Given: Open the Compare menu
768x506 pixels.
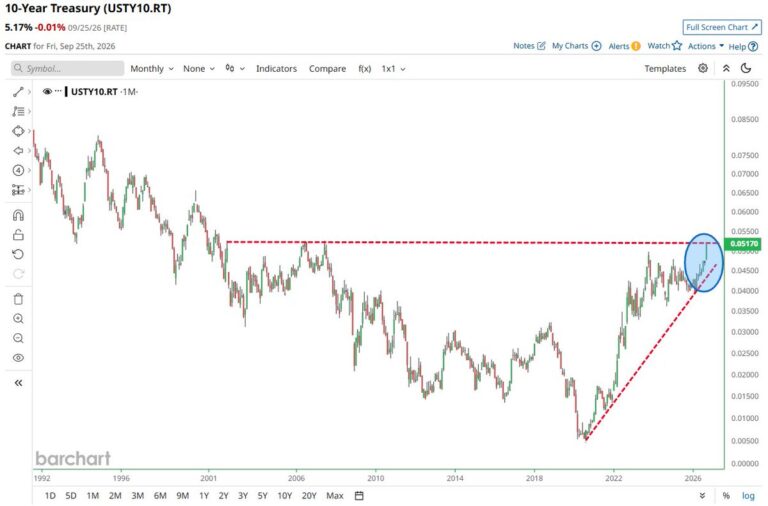Looking at the screenshot, I should click(x=327, y=69).
